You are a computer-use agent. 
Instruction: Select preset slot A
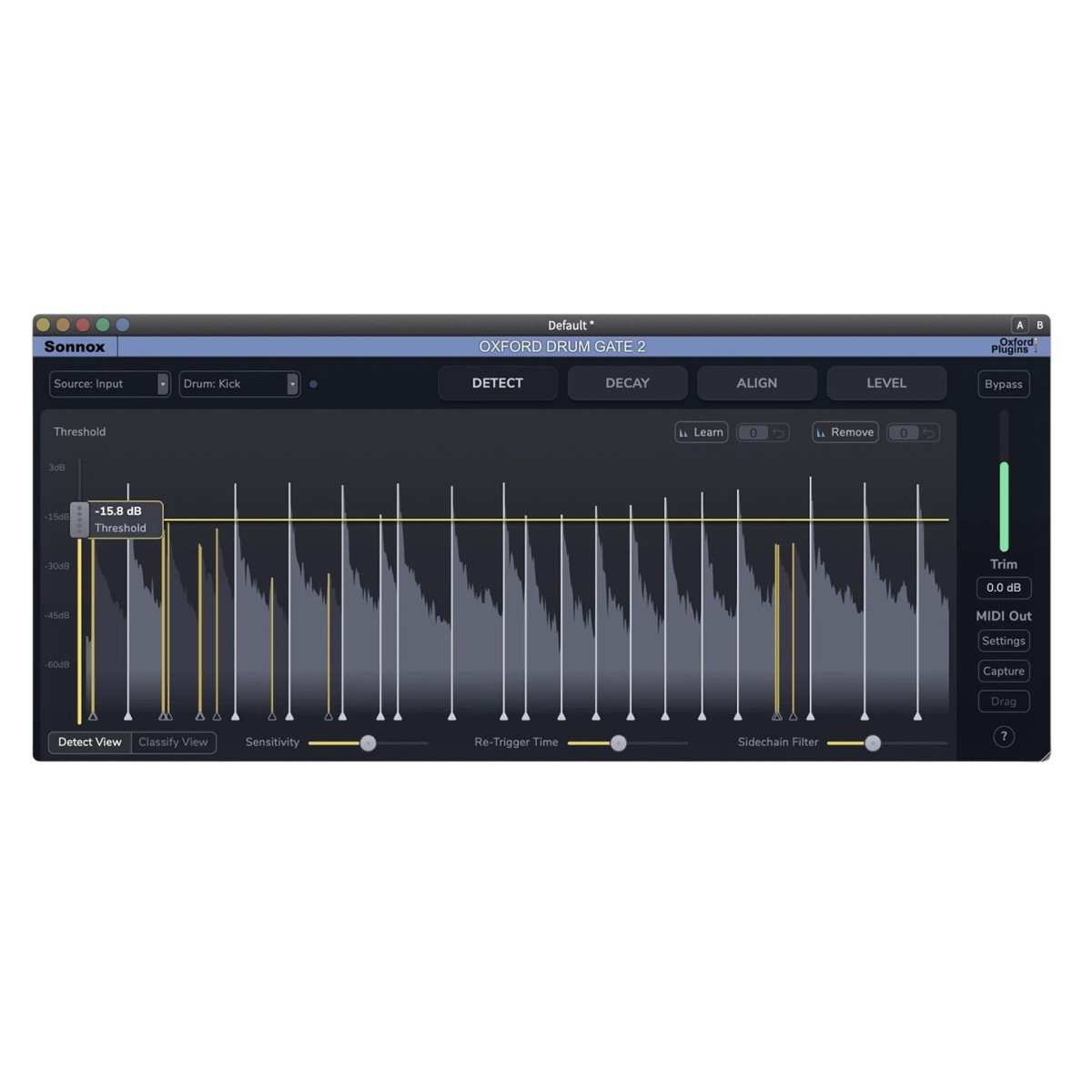tap(1020, 325)
